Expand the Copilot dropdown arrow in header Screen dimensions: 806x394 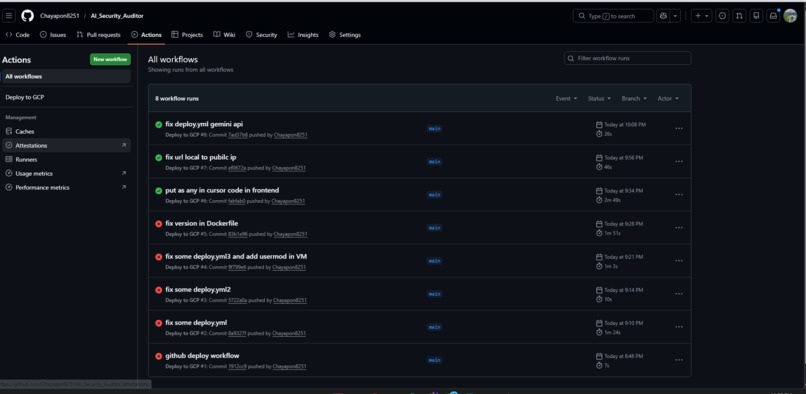click(x=675, y=16)
